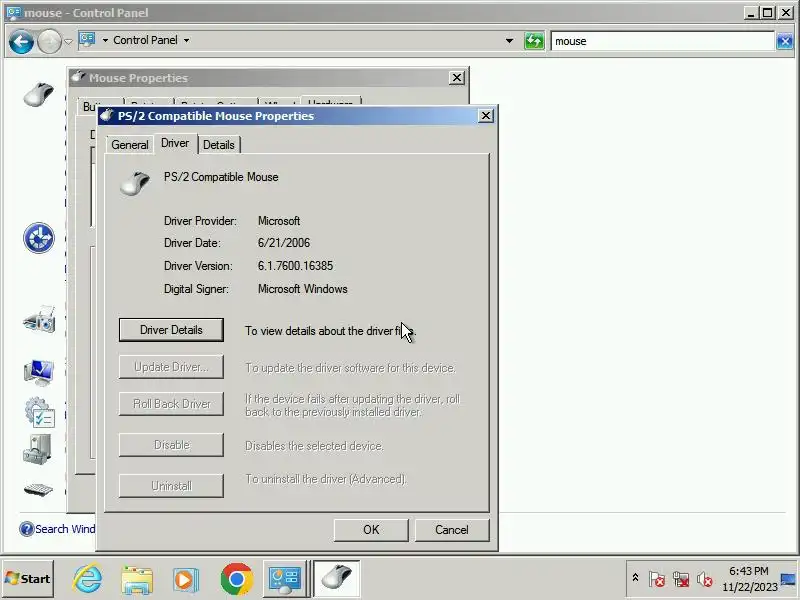Open the Mouse result icon
This screenshot has height=600, width=800.
tap(38, 94)
